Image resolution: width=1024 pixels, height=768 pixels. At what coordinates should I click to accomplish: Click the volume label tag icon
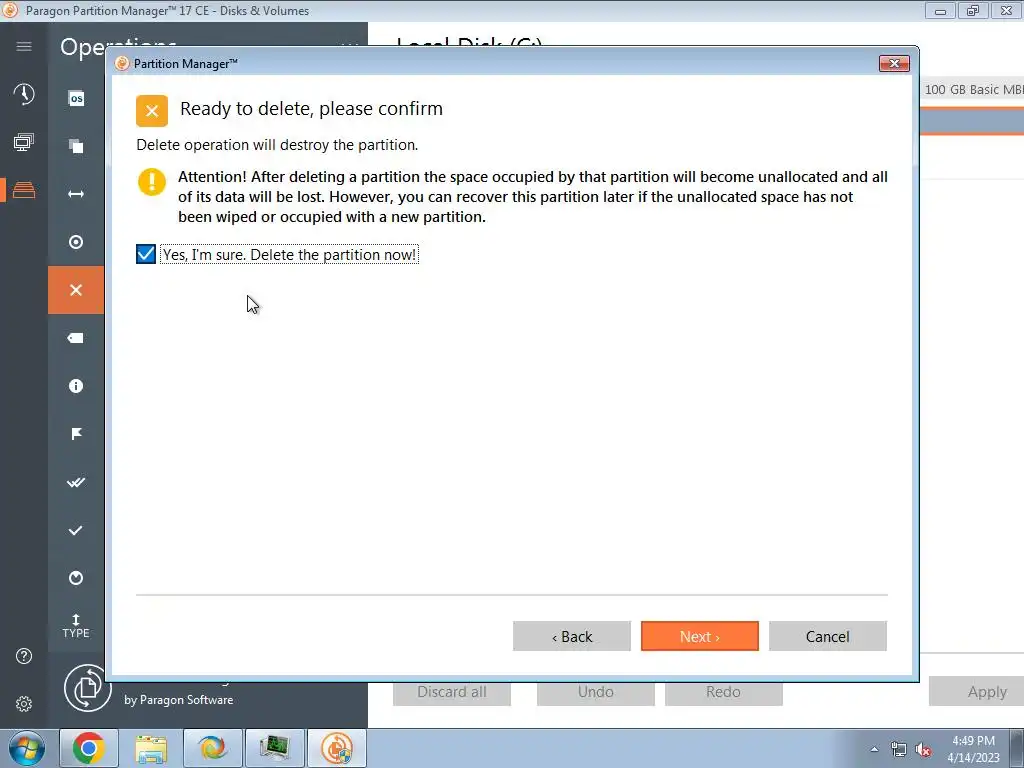pos(76,338)
